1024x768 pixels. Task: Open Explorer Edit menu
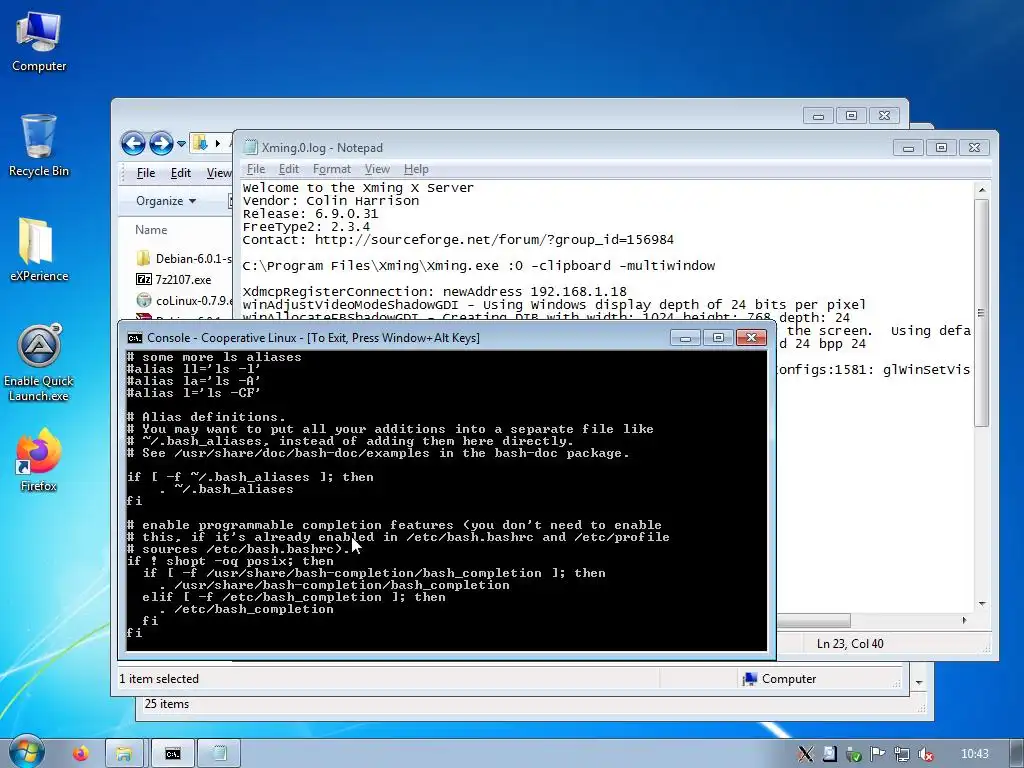[181, 173]
